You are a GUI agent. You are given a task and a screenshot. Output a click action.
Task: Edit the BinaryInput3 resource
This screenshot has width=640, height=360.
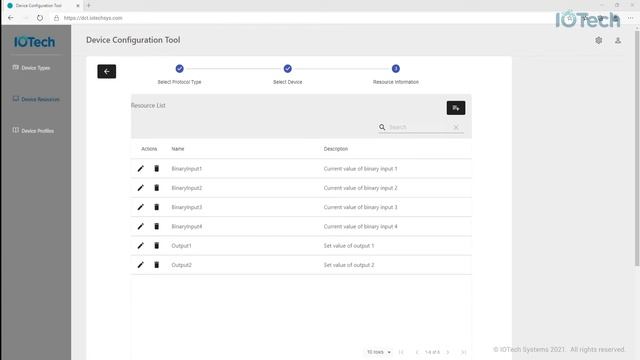pos(140,207)
